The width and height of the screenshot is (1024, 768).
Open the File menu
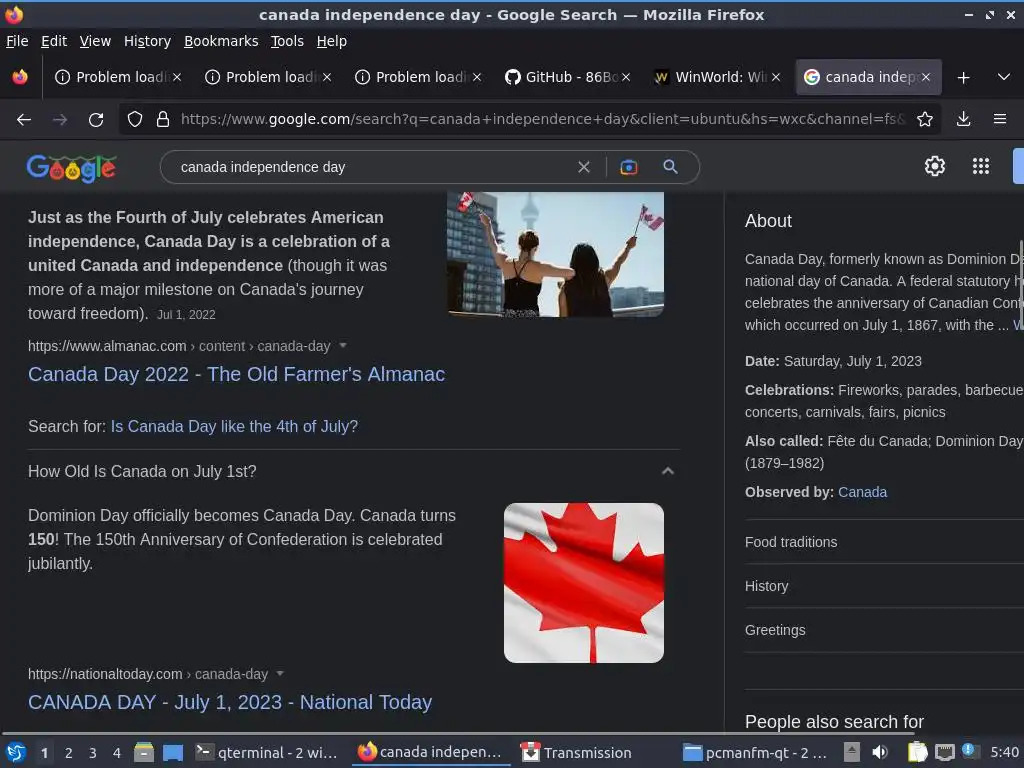click(x=17, y=41)
